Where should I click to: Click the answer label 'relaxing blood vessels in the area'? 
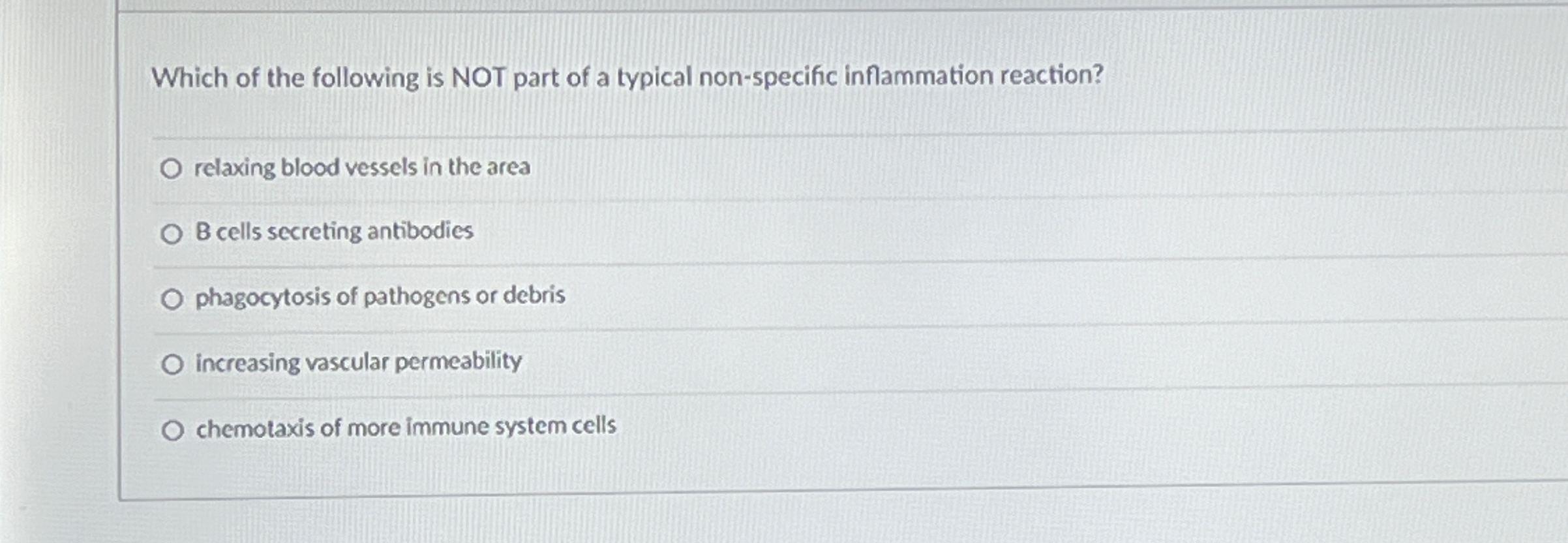(x=361, y=168)
